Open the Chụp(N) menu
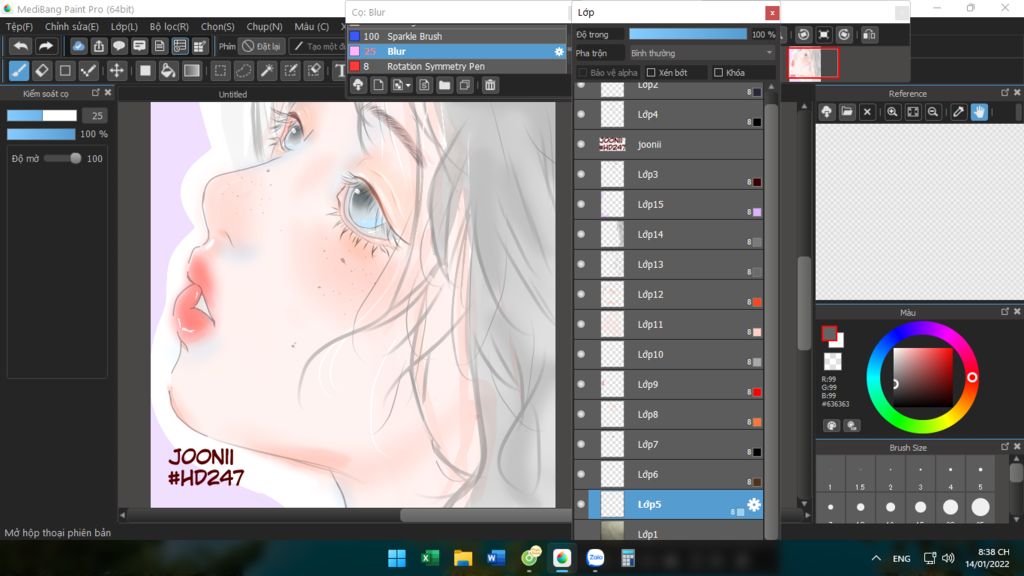1024x576 pixels. pyautogui.click(x=264, y=27)
